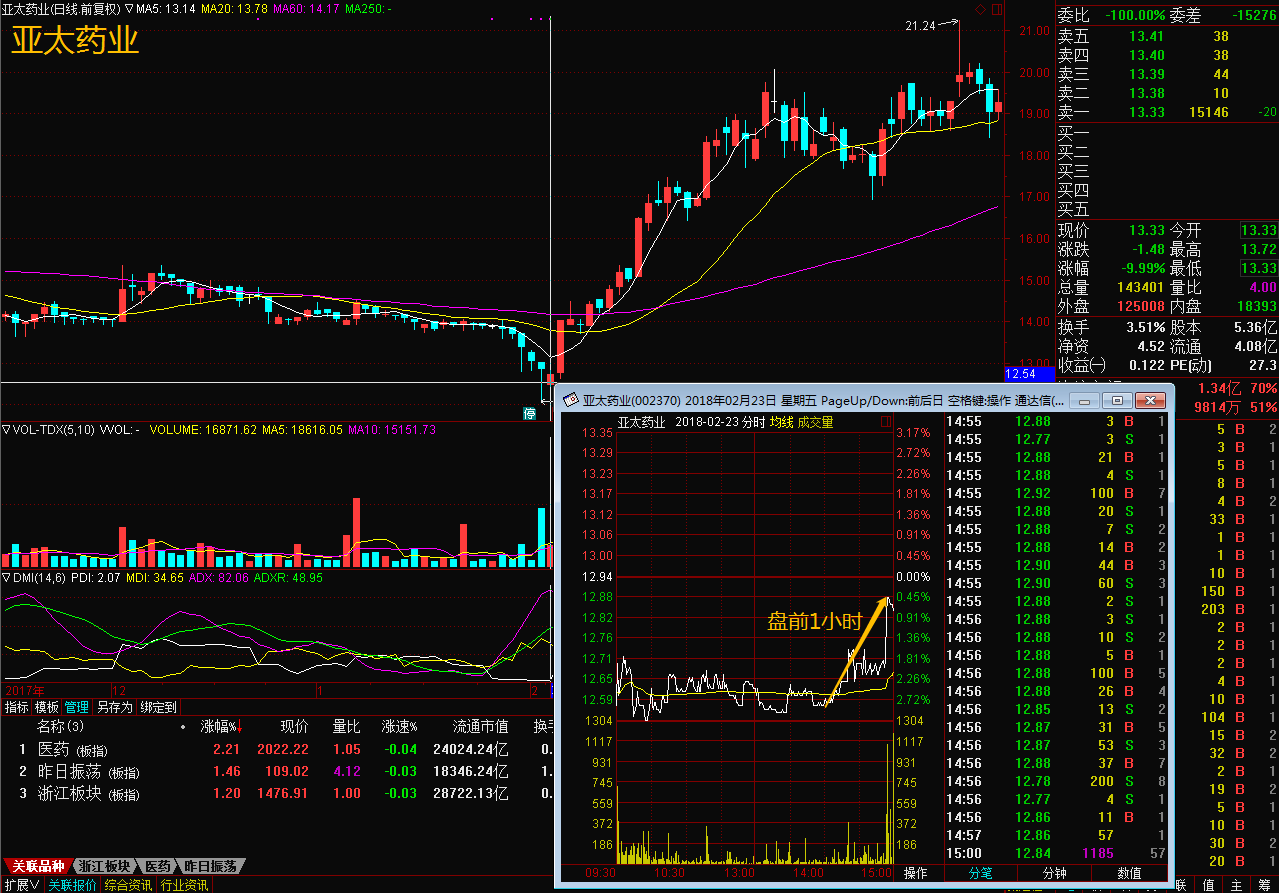Click the blue 停 marker under K-line chart
Image resolution: width=1279 pixels, height=893 pixels.
pyautogui.click(x=529, y=413)
